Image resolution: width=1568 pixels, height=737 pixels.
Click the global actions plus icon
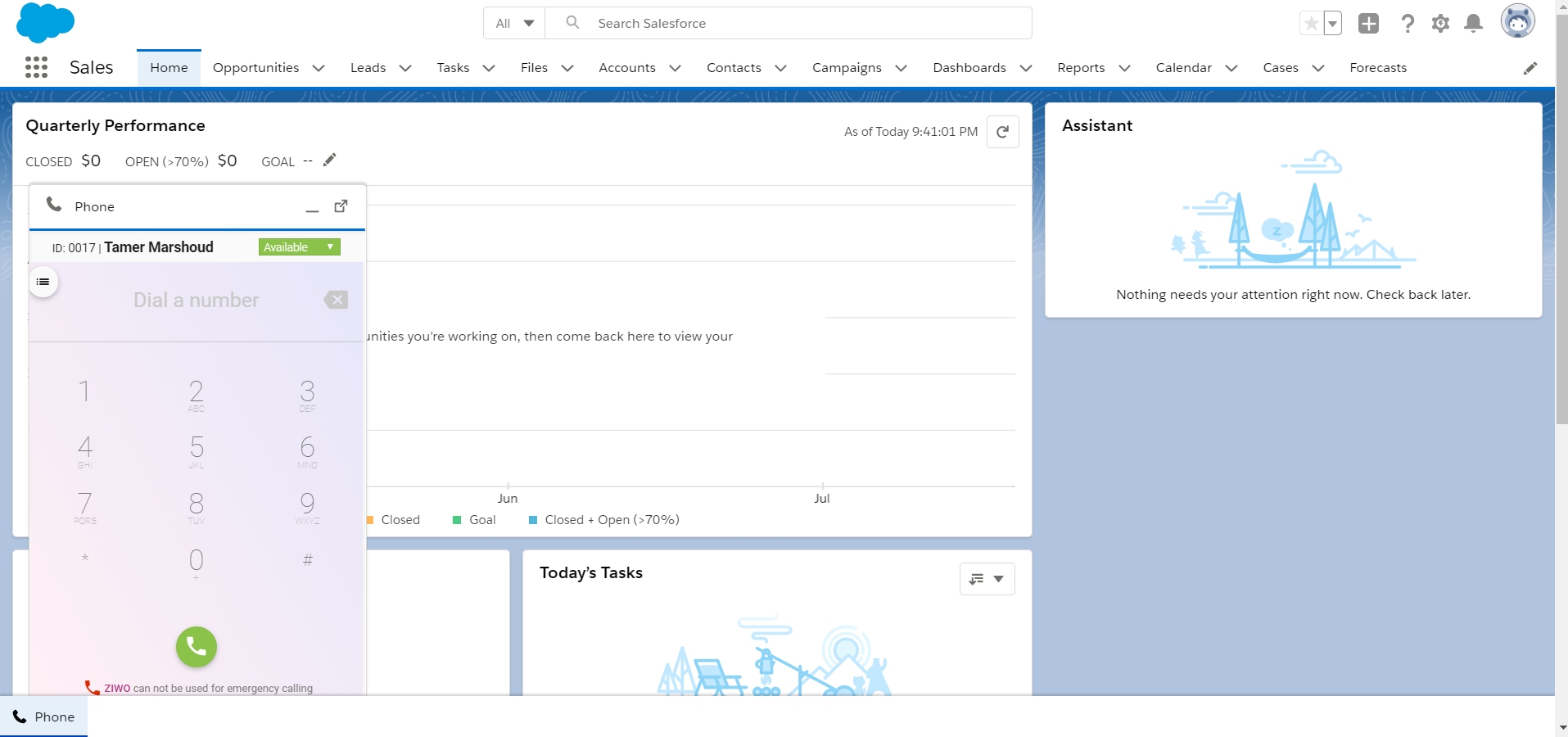tap(1368, 24)
